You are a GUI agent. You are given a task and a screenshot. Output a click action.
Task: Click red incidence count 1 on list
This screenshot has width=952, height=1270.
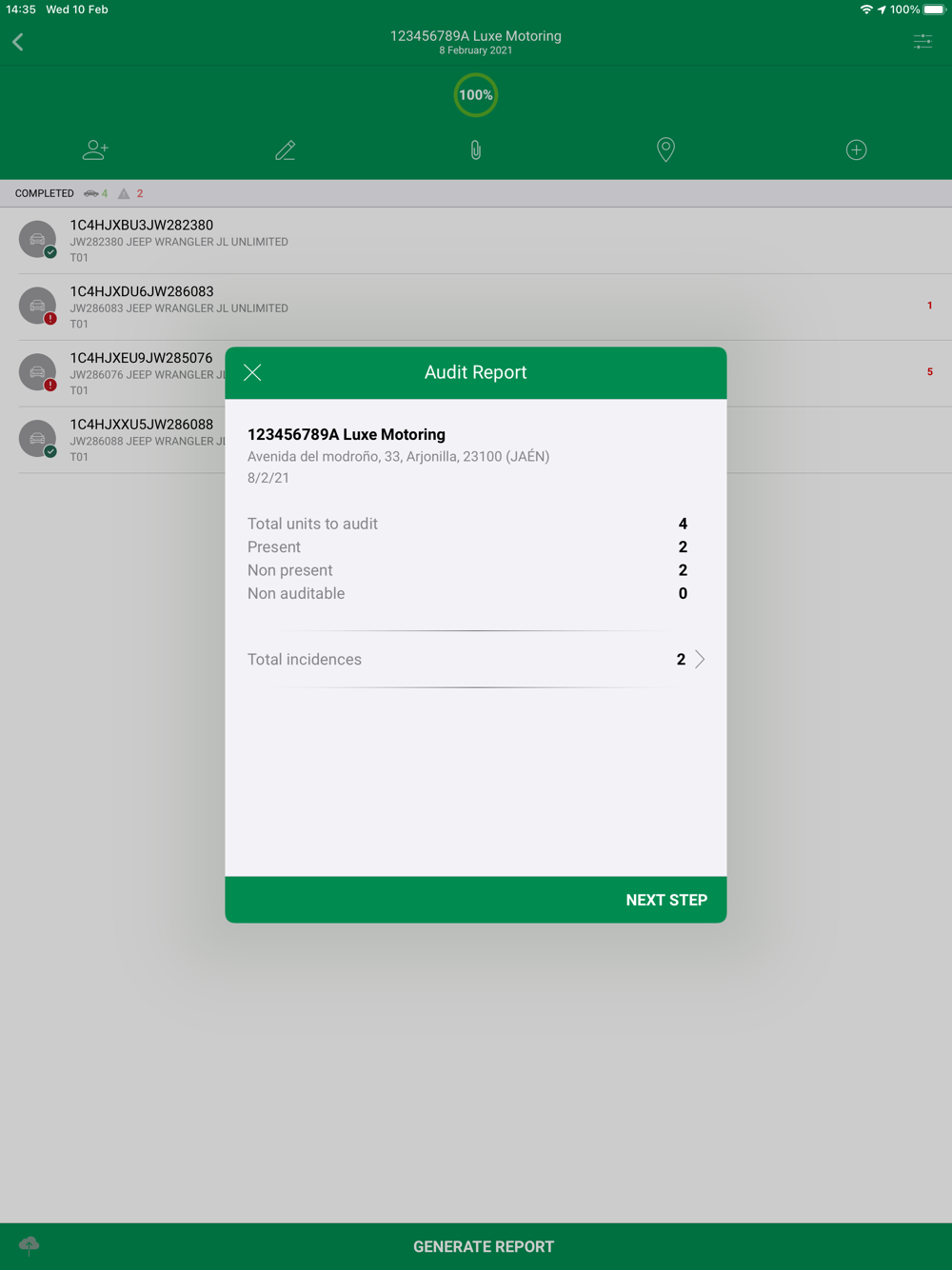coord(930,306)
